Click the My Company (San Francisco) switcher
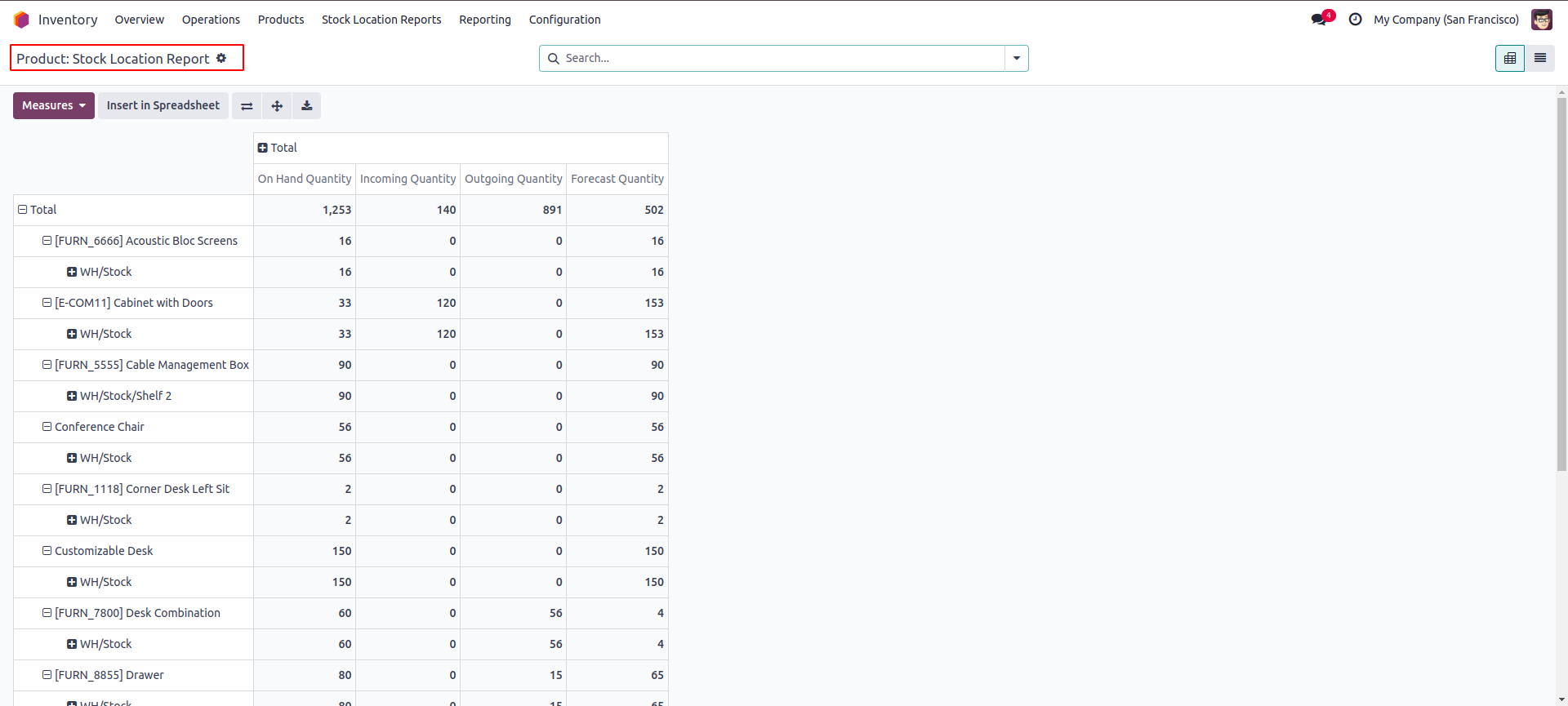 tap(1445, 20)
